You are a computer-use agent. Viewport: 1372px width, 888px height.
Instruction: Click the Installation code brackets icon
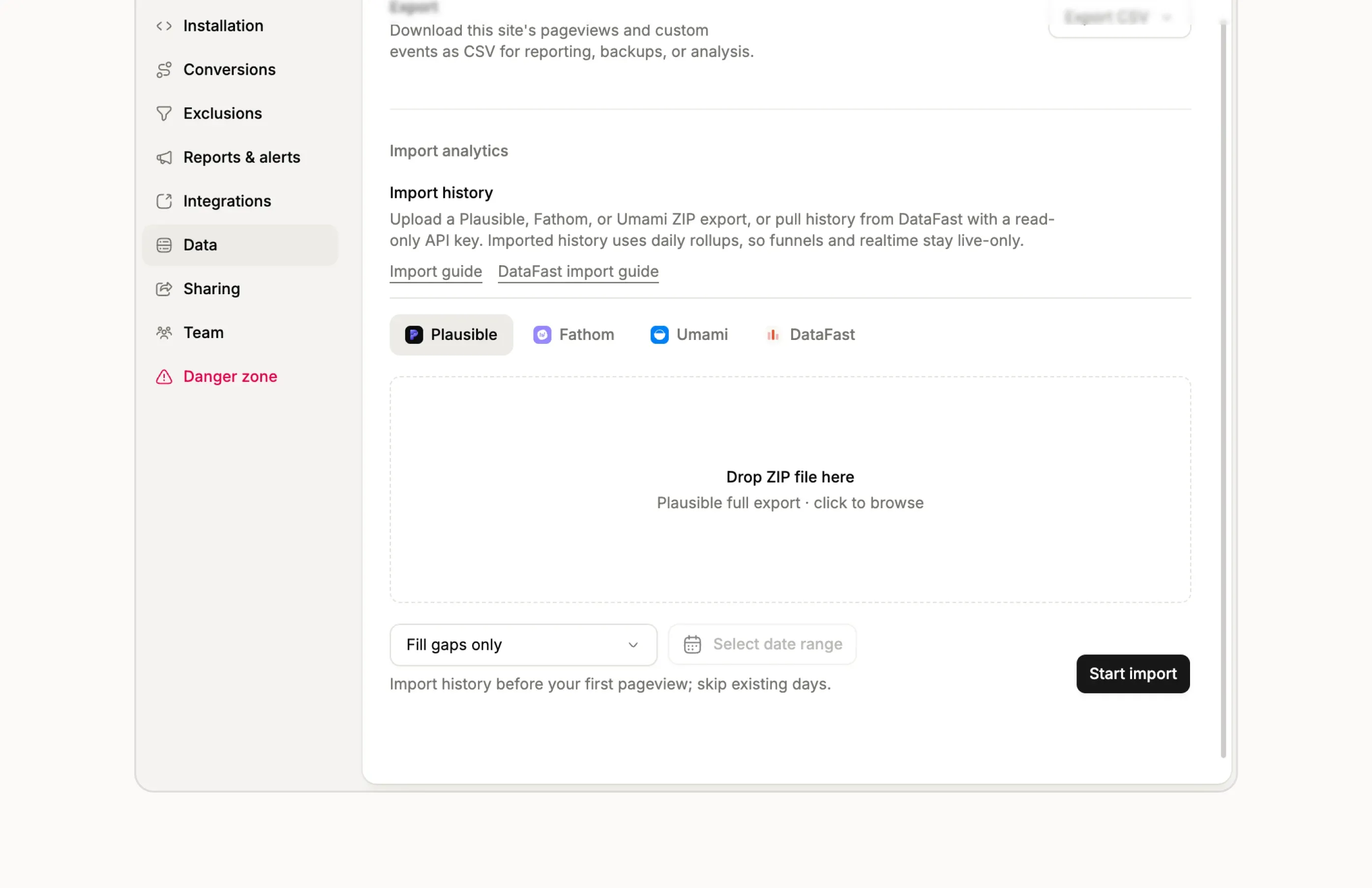tap(164, 26)
